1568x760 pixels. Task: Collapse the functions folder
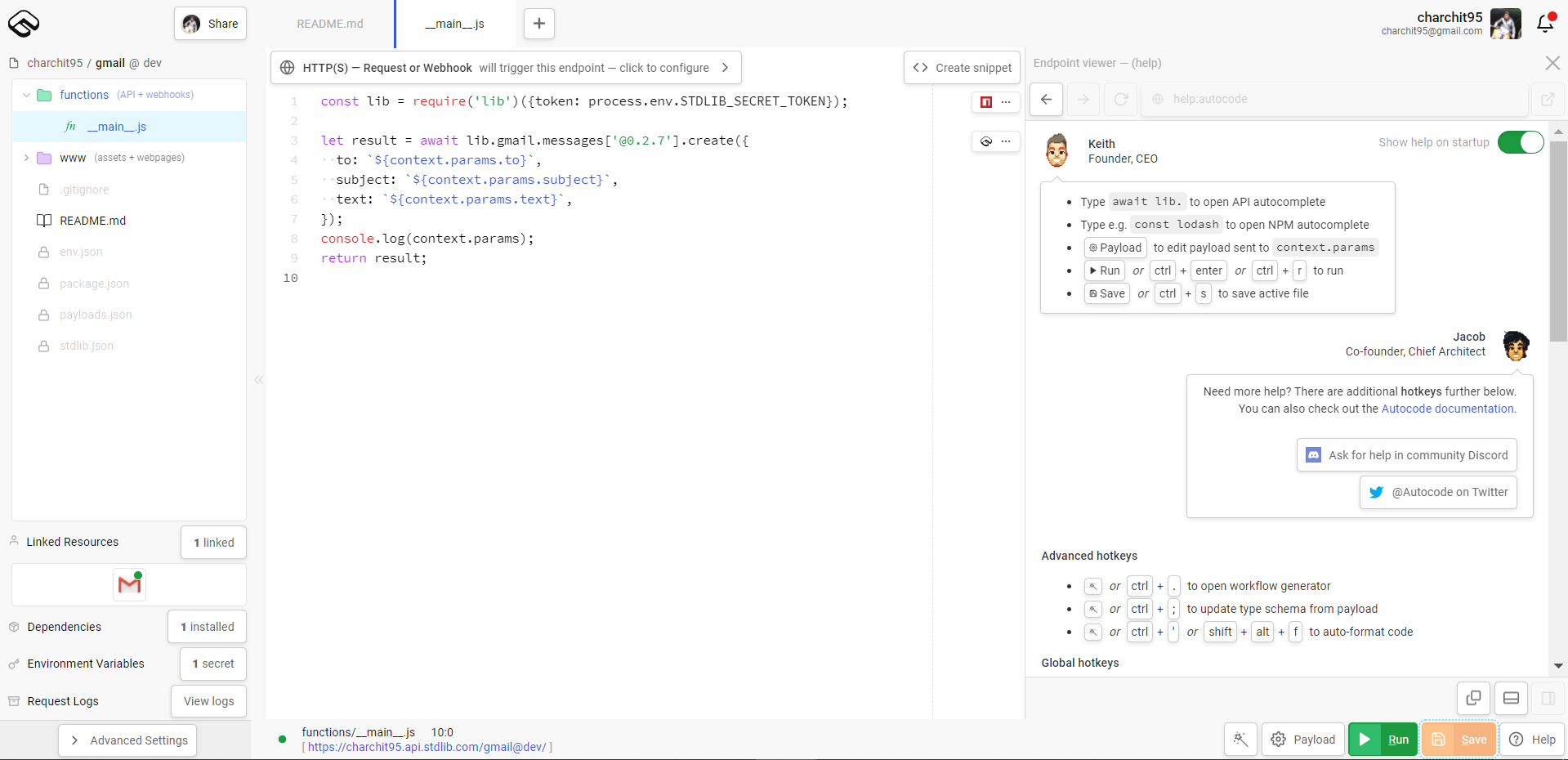(x=26, y=95)
